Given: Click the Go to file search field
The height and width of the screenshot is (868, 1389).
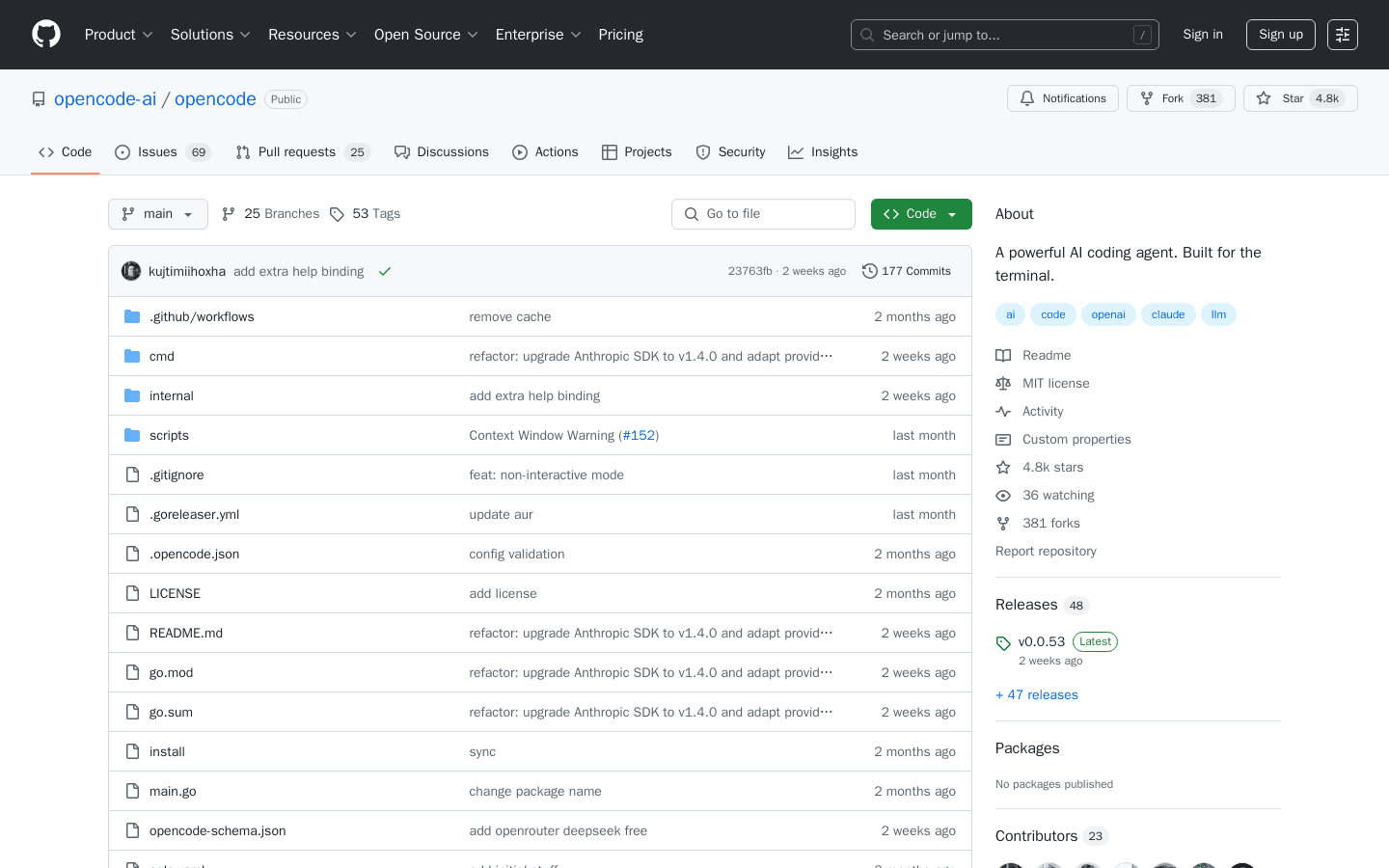Looking at the screenshot, I should 763,213.
